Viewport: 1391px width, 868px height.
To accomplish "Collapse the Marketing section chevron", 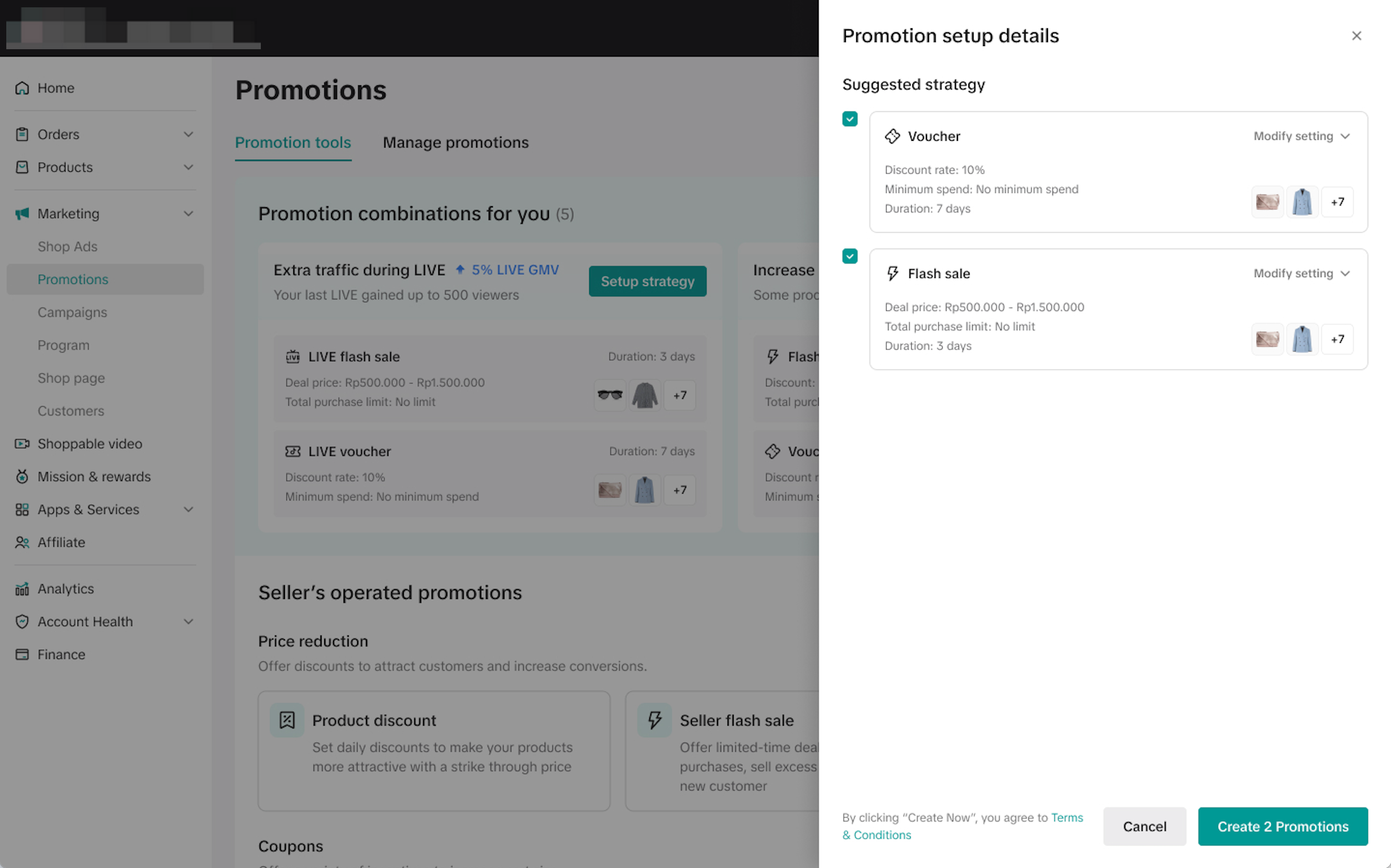I will coord(189,214).
